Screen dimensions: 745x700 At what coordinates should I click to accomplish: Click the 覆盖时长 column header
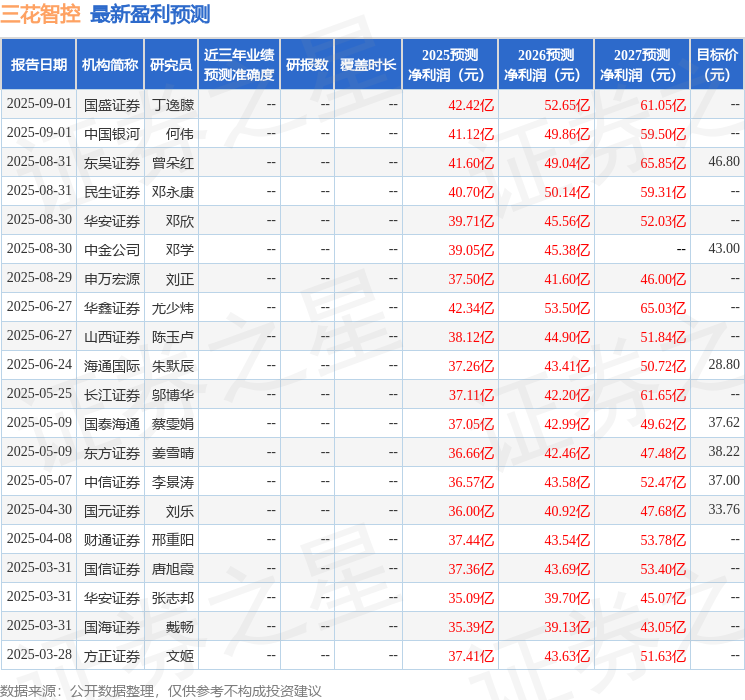(367, 65)
